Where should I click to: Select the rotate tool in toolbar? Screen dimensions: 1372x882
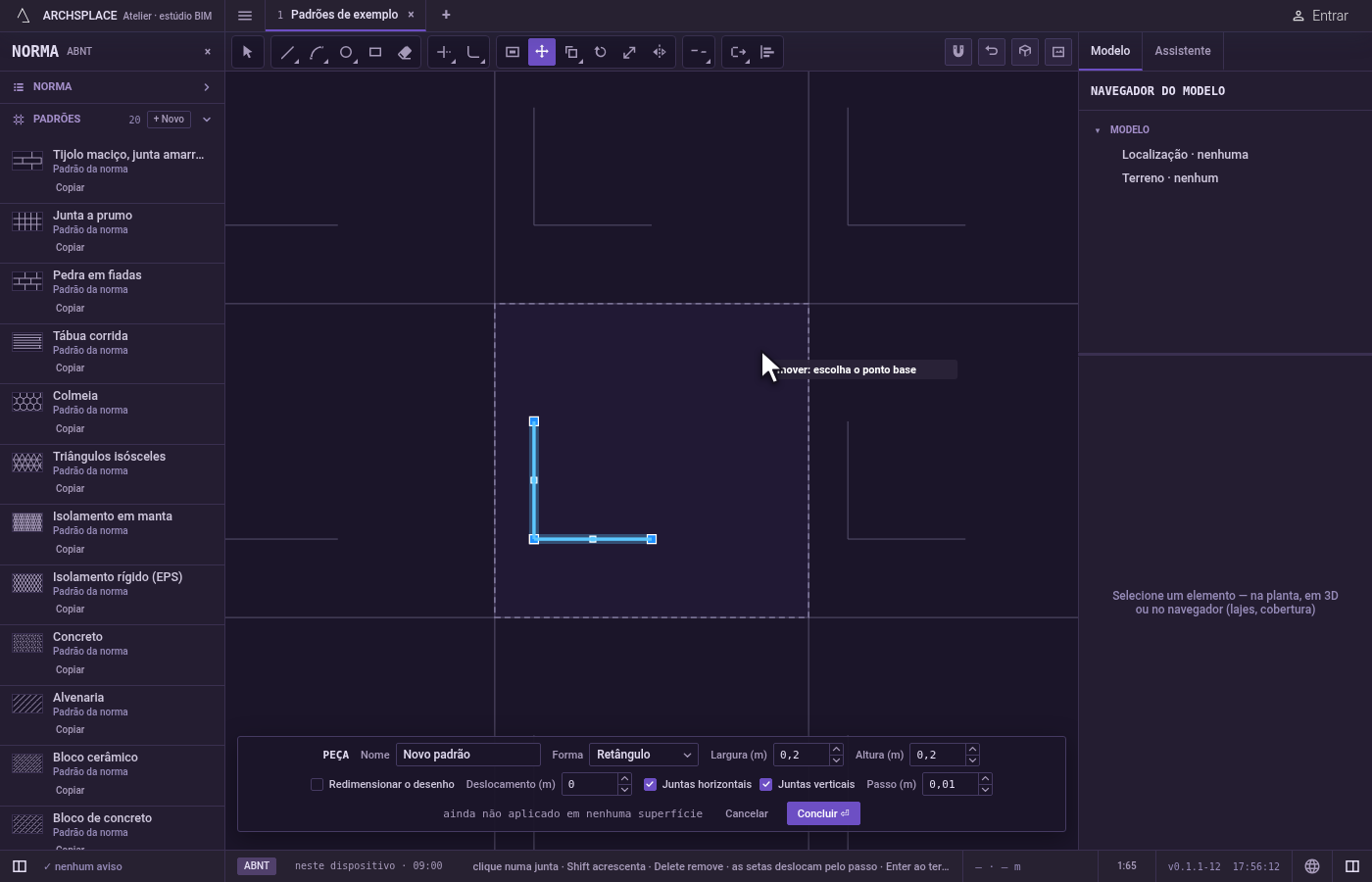coord(601,52)
